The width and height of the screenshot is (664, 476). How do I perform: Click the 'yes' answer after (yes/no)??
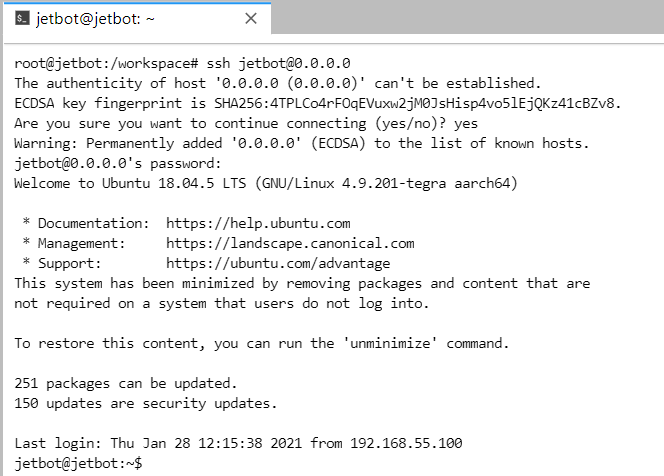pyautogui.click(x=466, y=123)
